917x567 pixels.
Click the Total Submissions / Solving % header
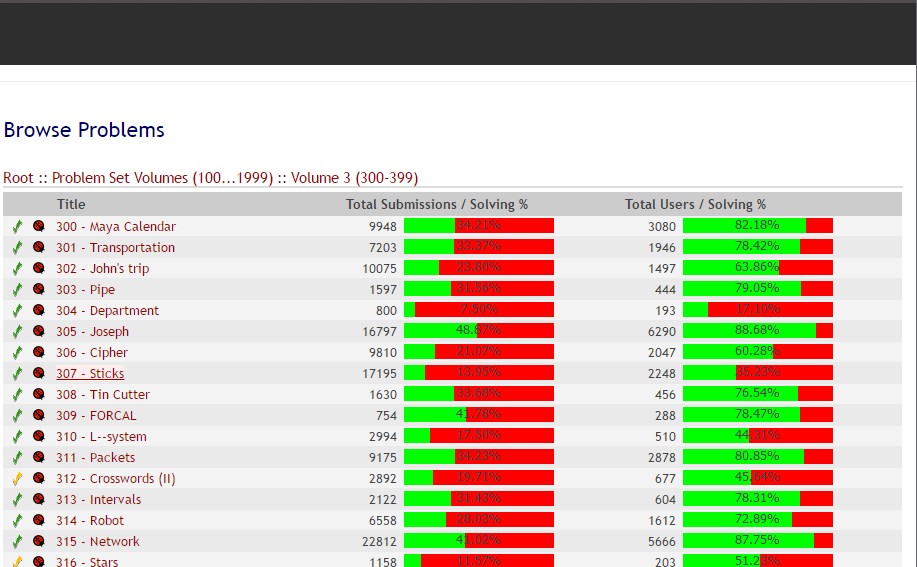tap(437, 205)
